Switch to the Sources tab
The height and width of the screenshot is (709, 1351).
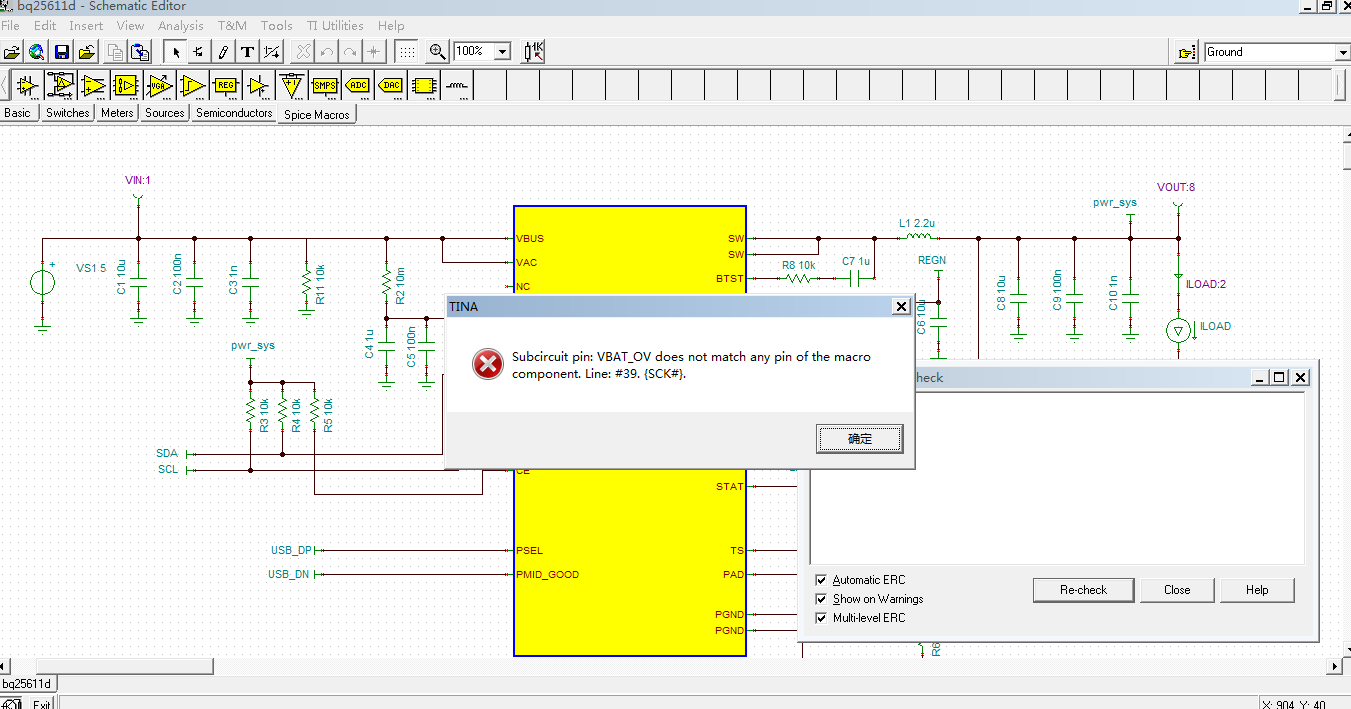(x=165, y=113)
